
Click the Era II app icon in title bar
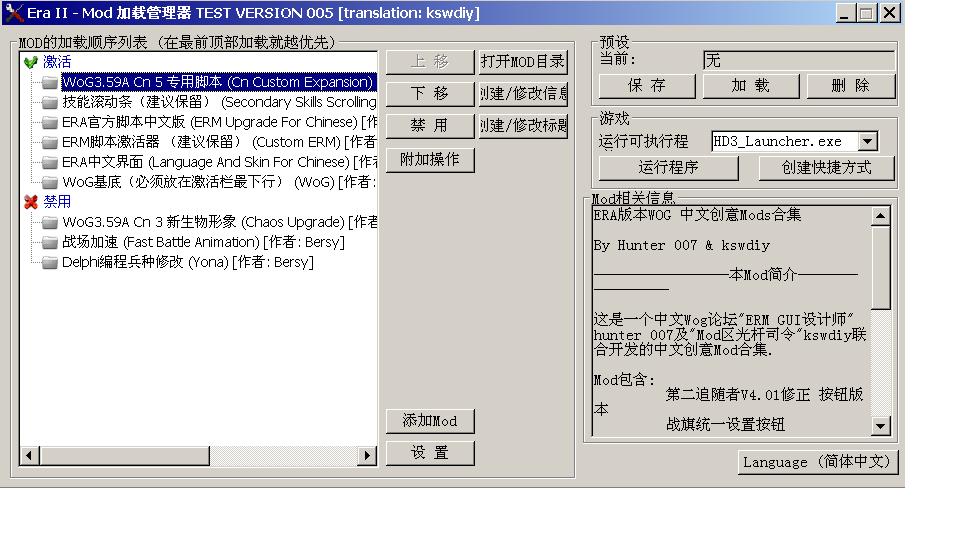pos(13,13)
